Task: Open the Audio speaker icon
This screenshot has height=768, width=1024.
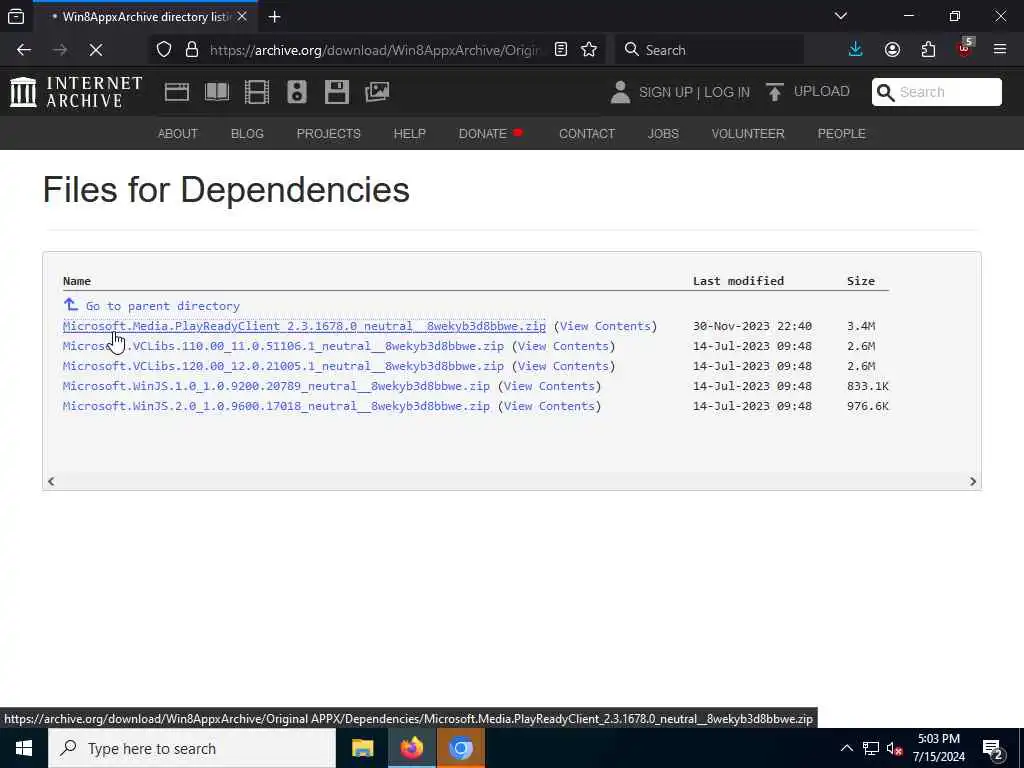Action: pos(296,92)
